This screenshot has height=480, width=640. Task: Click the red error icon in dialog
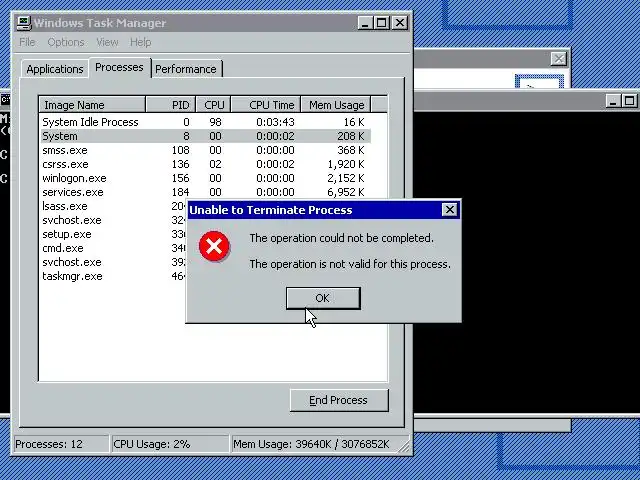(x=214, y=246)
